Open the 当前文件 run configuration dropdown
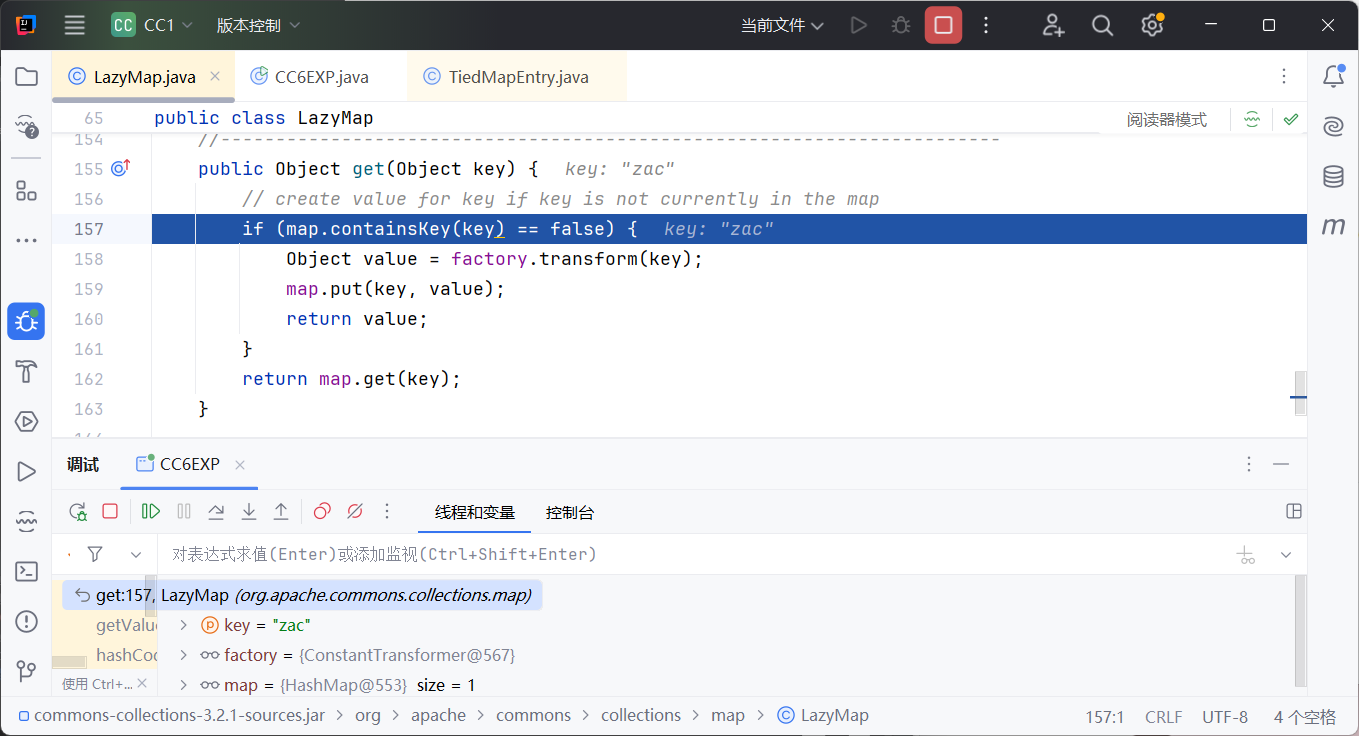 (x=782, y=26)
